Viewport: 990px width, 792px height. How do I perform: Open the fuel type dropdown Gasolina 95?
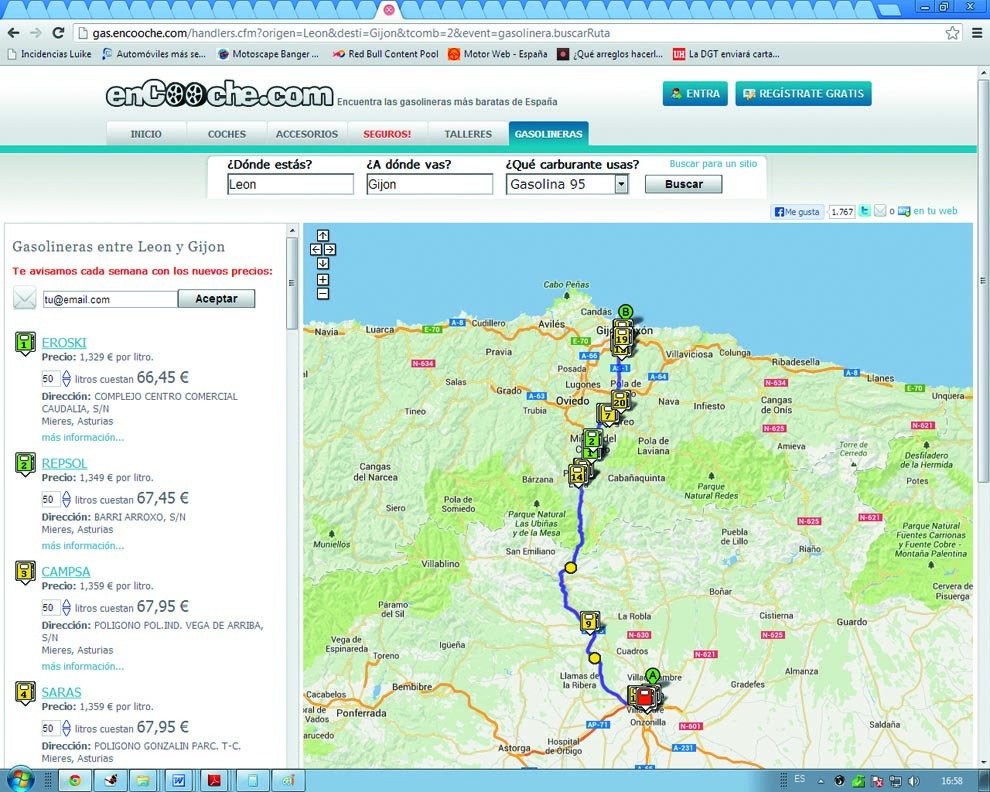[x=567, y=184]
